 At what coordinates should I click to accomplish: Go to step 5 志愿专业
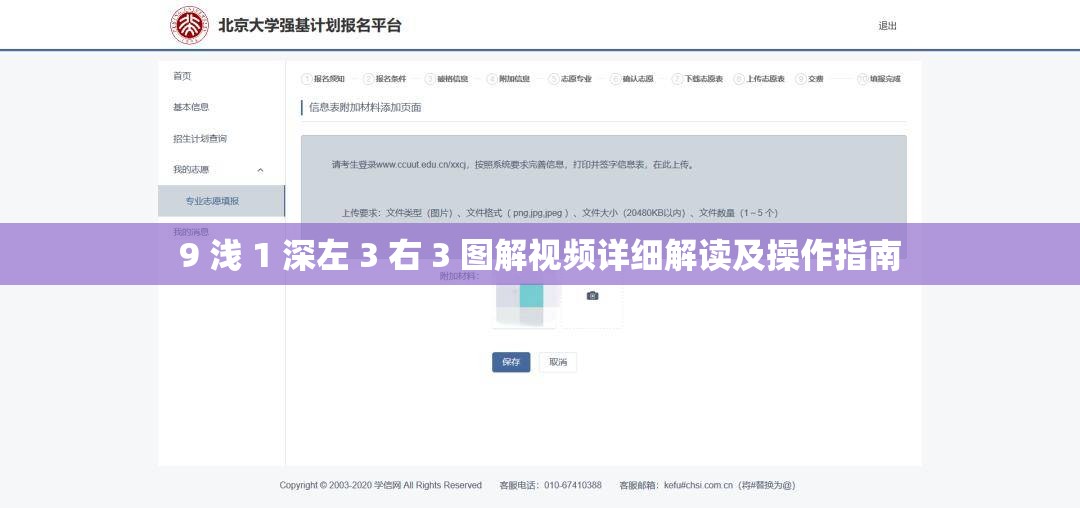click(x=570, y=79)
